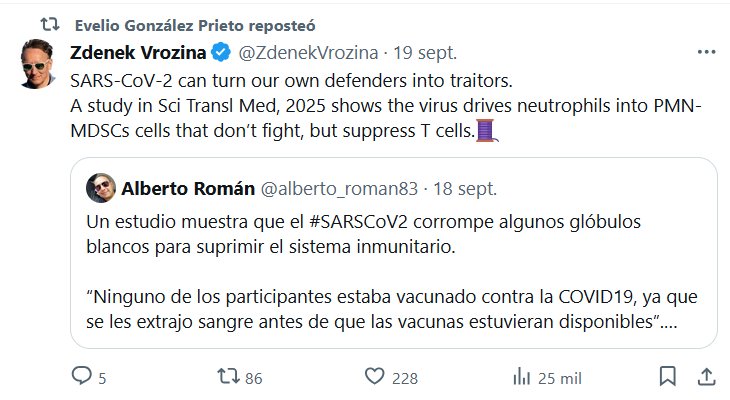This screenshot has width=730, height=400.
Task: Open view analytics bar chart icon
Action: click(521, 376)
